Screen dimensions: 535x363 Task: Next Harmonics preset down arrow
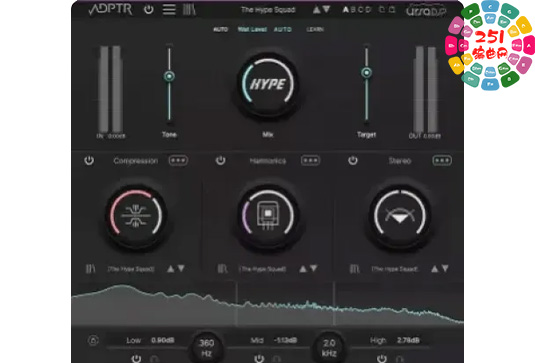(x=313, y=269)
